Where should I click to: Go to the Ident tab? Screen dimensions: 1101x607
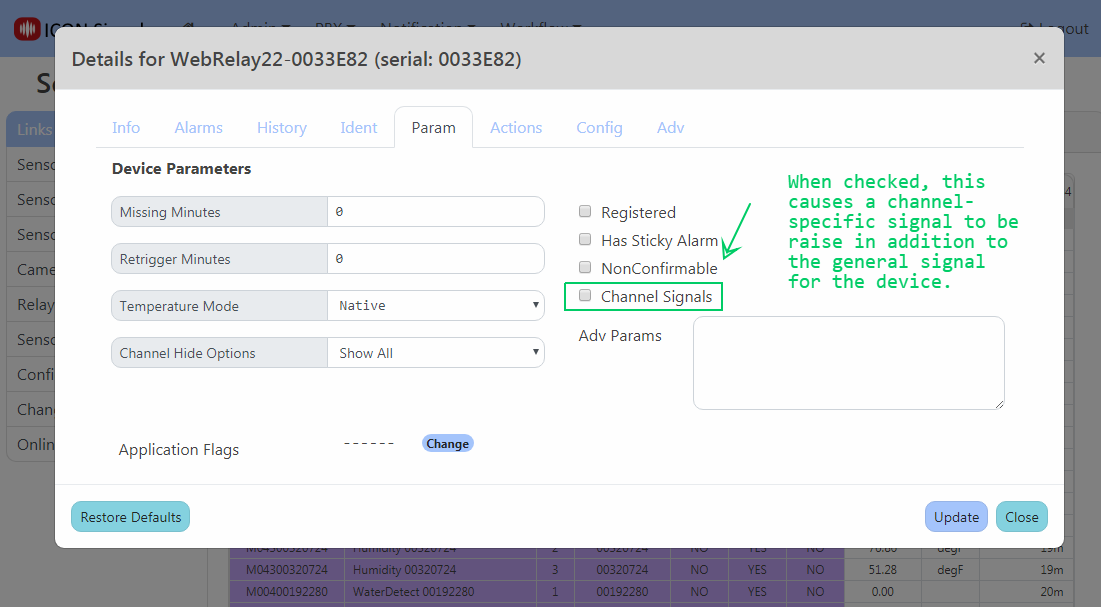tap(358, 128)
